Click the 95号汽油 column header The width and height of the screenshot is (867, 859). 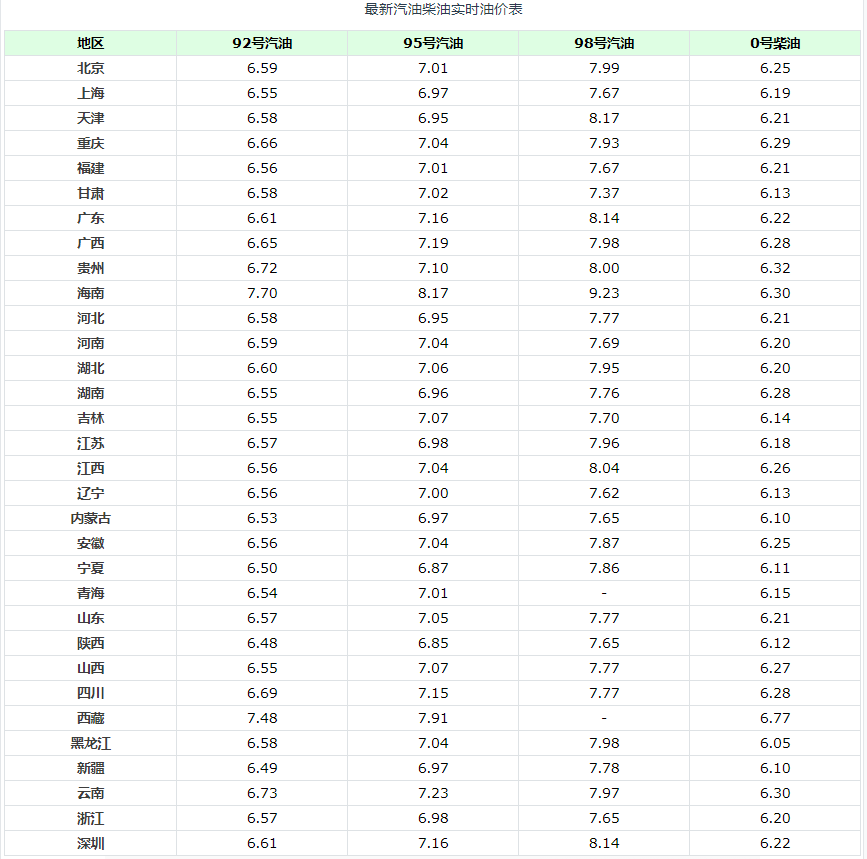click(433, 43)
